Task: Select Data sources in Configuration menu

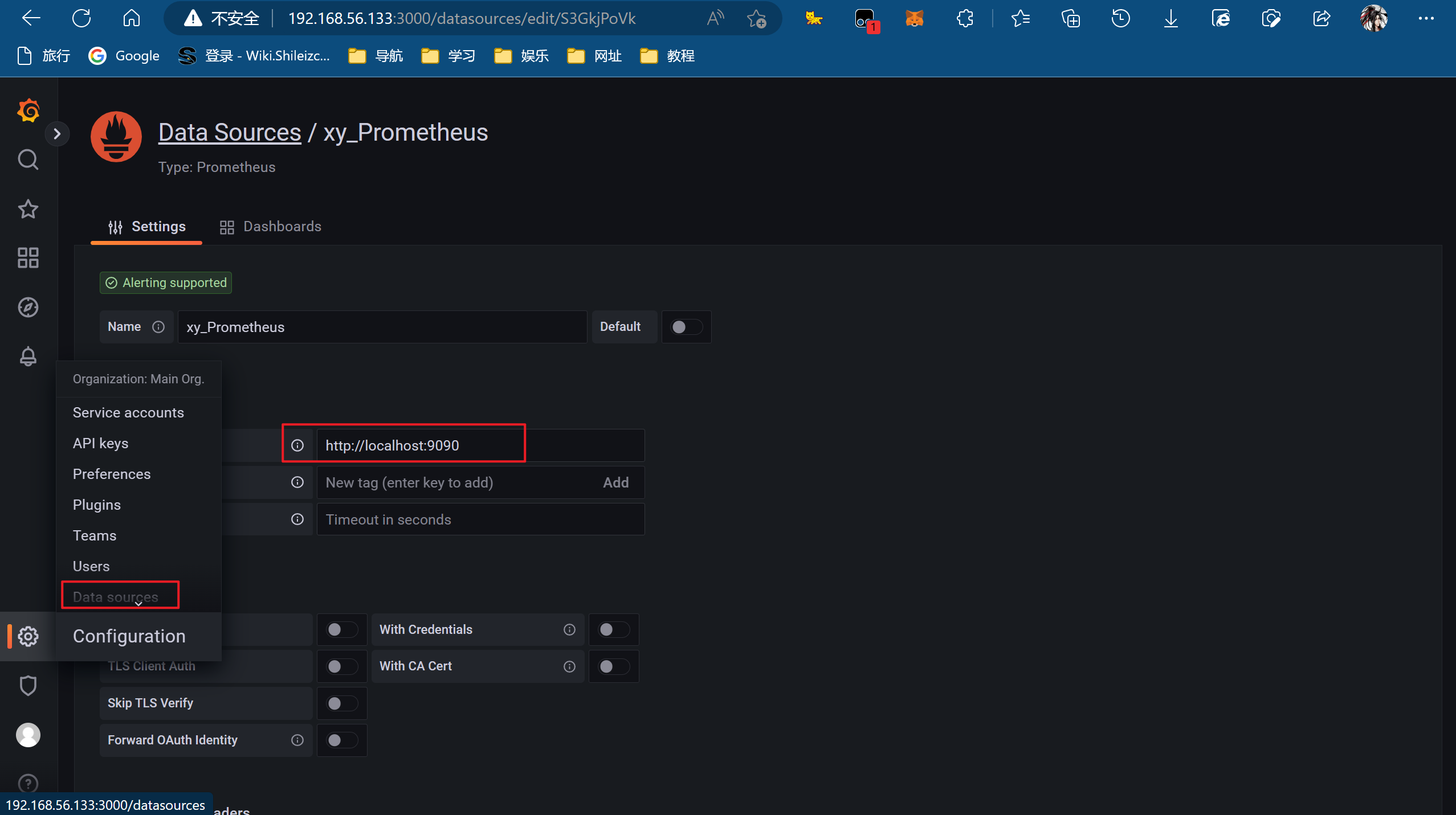Action: (x=138, y=597)
